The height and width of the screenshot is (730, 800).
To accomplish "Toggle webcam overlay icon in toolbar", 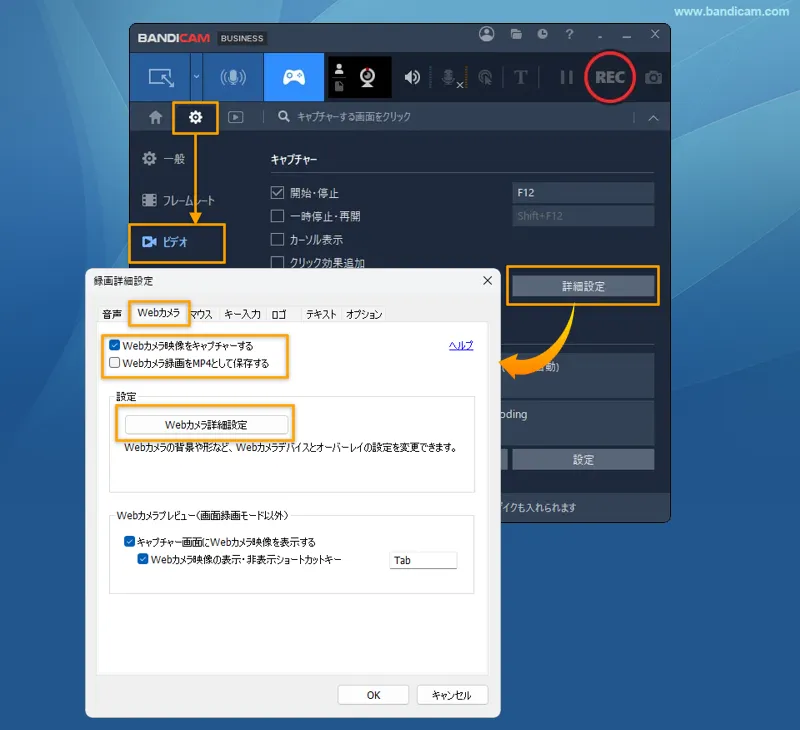I will click(367, 78).
